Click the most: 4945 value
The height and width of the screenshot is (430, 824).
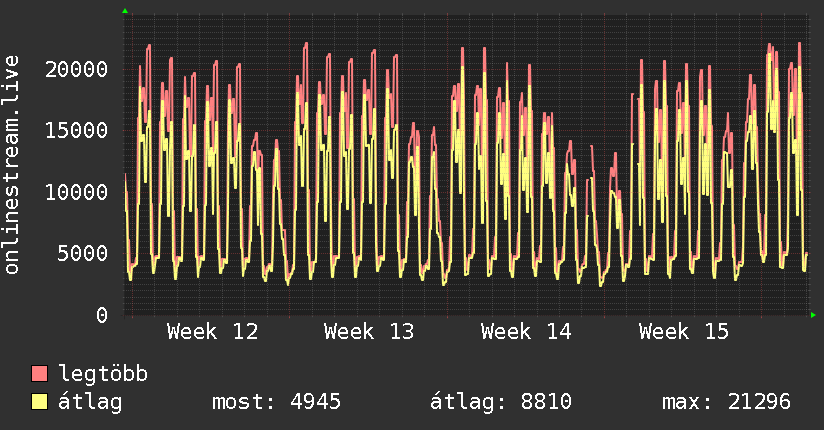pos(276,402)
